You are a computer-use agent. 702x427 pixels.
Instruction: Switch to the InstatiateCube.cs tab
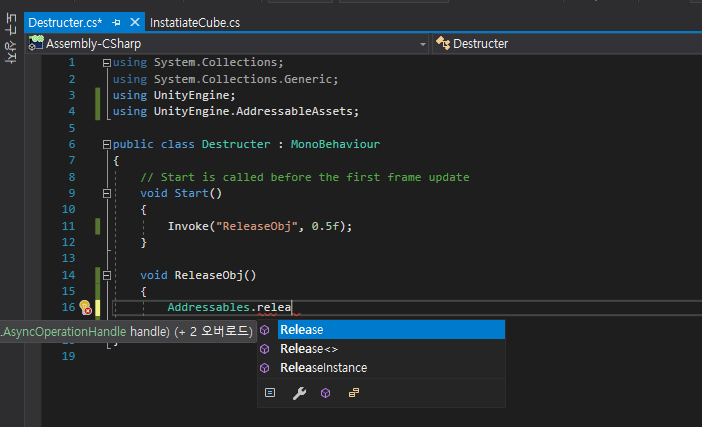click(194, 21)
